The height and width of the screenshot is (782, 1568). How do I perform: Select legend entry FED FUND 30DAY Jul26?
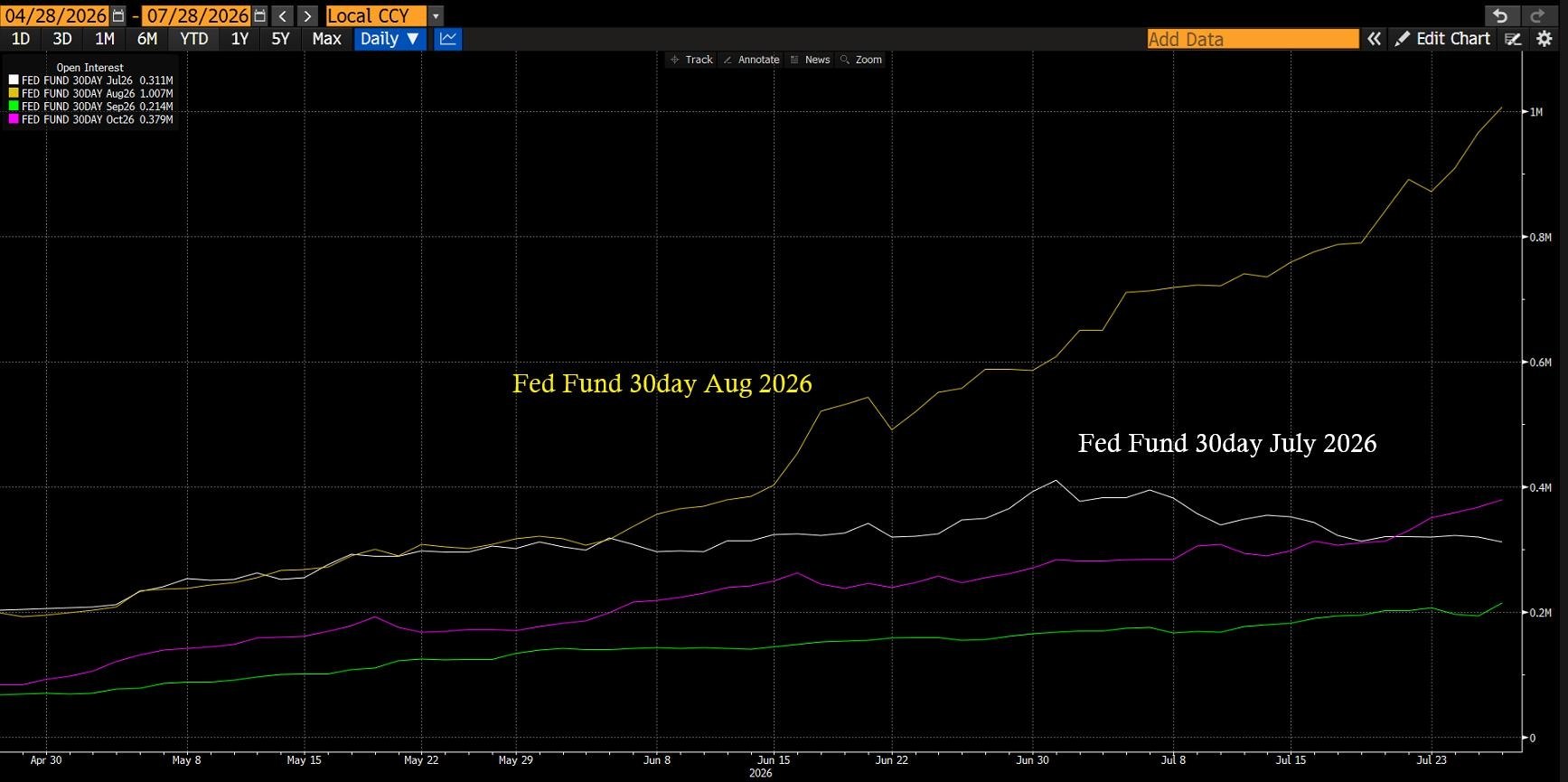pyautogui.click(x=98, y=80)
